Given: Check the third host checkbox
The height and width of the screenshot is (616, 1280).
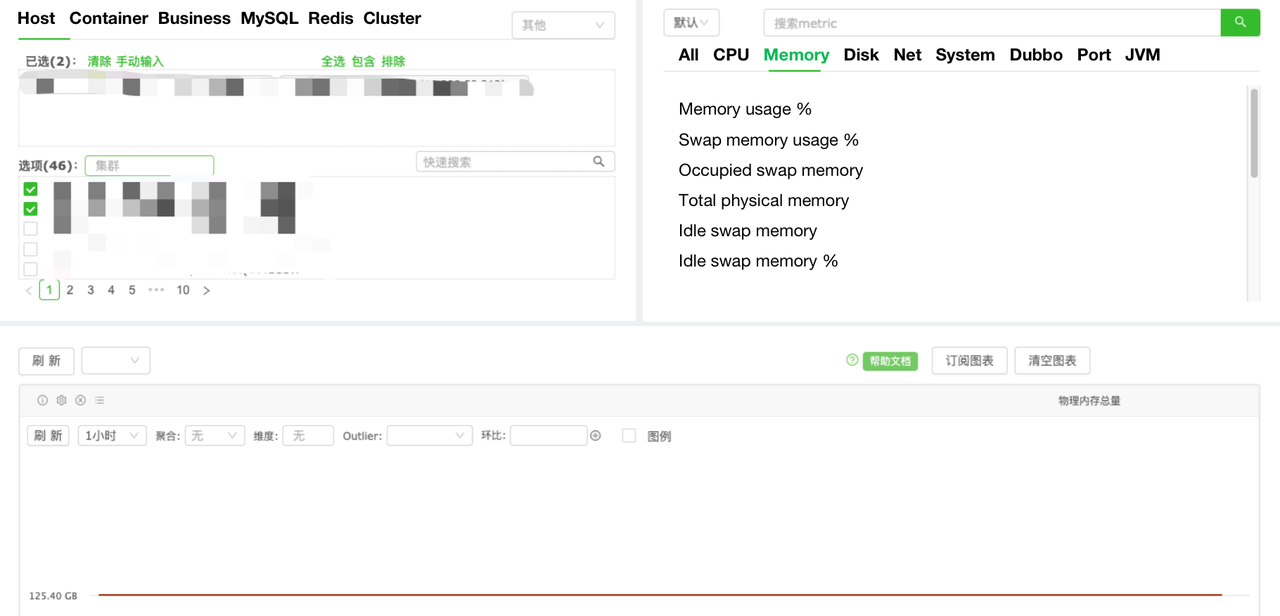Looking at the screenshot, I should (30, 229).
